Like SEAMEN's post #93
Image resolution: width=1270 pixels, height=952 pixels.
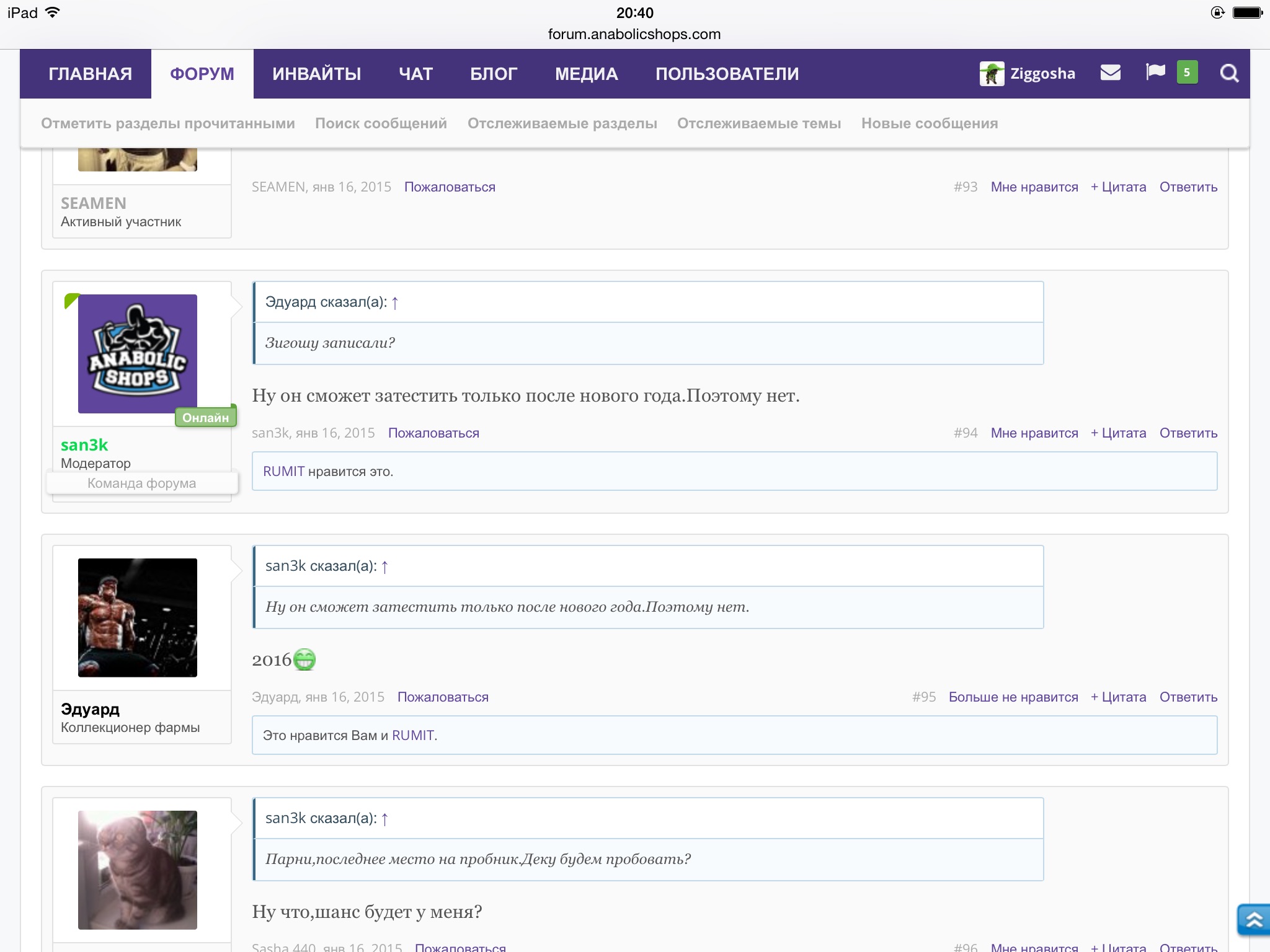(1034, 187)
